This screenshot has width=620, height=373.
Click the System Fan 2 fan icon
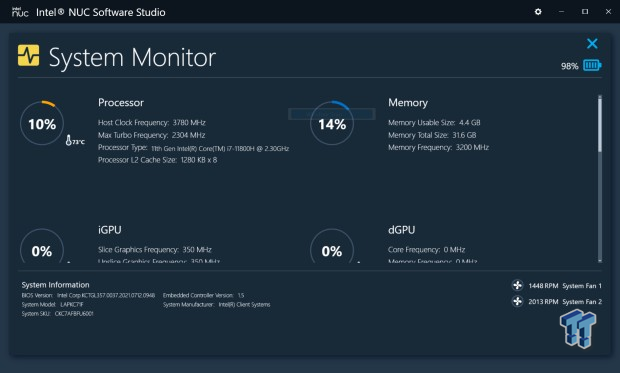pos(517,301)
